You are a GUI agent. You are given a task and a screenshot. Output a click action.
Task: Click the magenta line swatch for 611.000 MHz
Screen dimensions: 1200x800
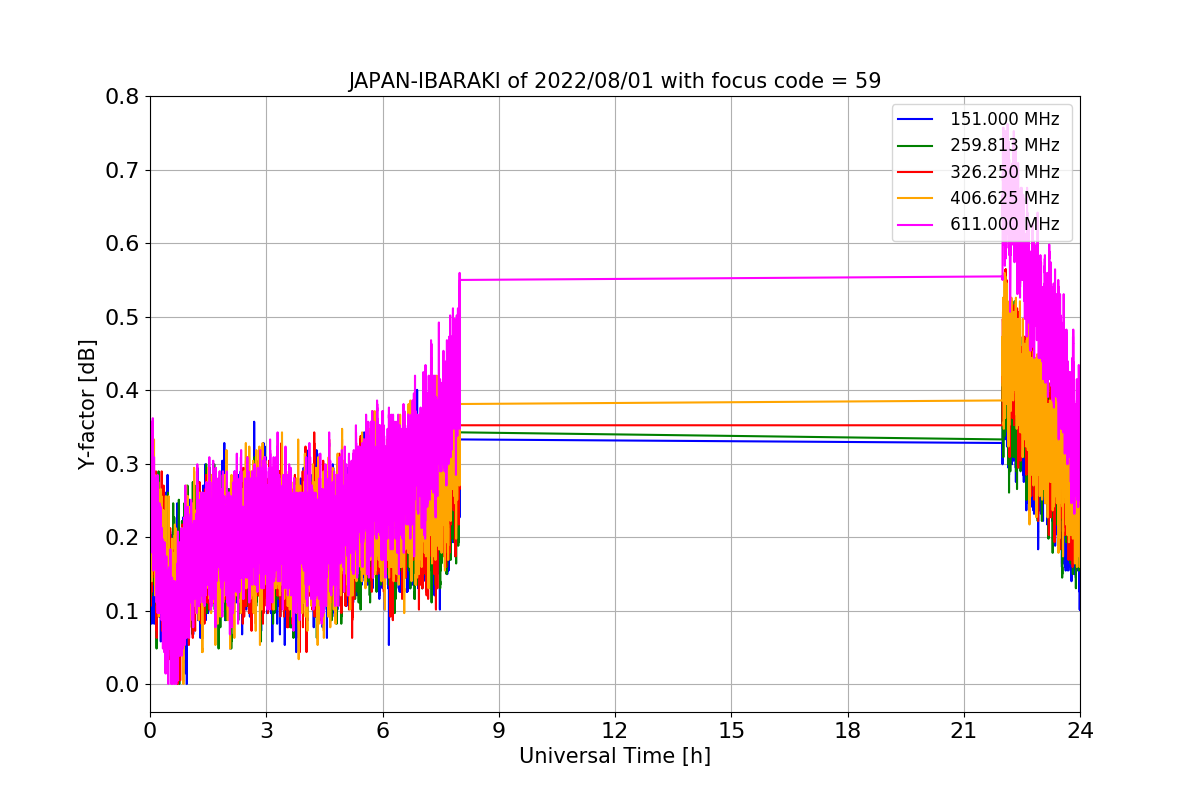pos(916,224)
